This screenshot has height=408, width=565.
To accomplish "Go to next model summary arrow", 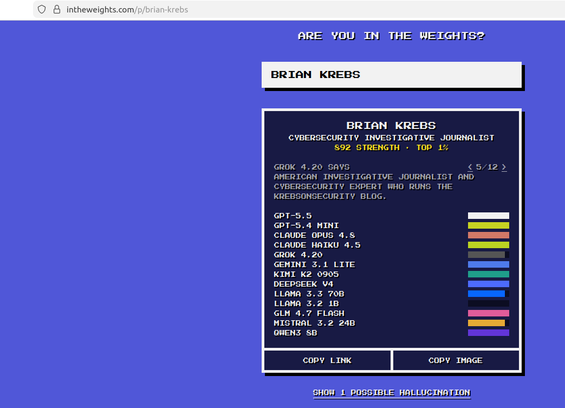I will tap(504, 167).
